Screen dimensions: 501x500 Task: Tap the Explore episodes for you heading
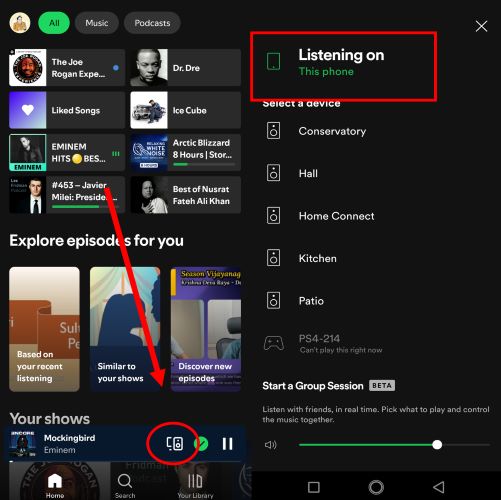96,241
